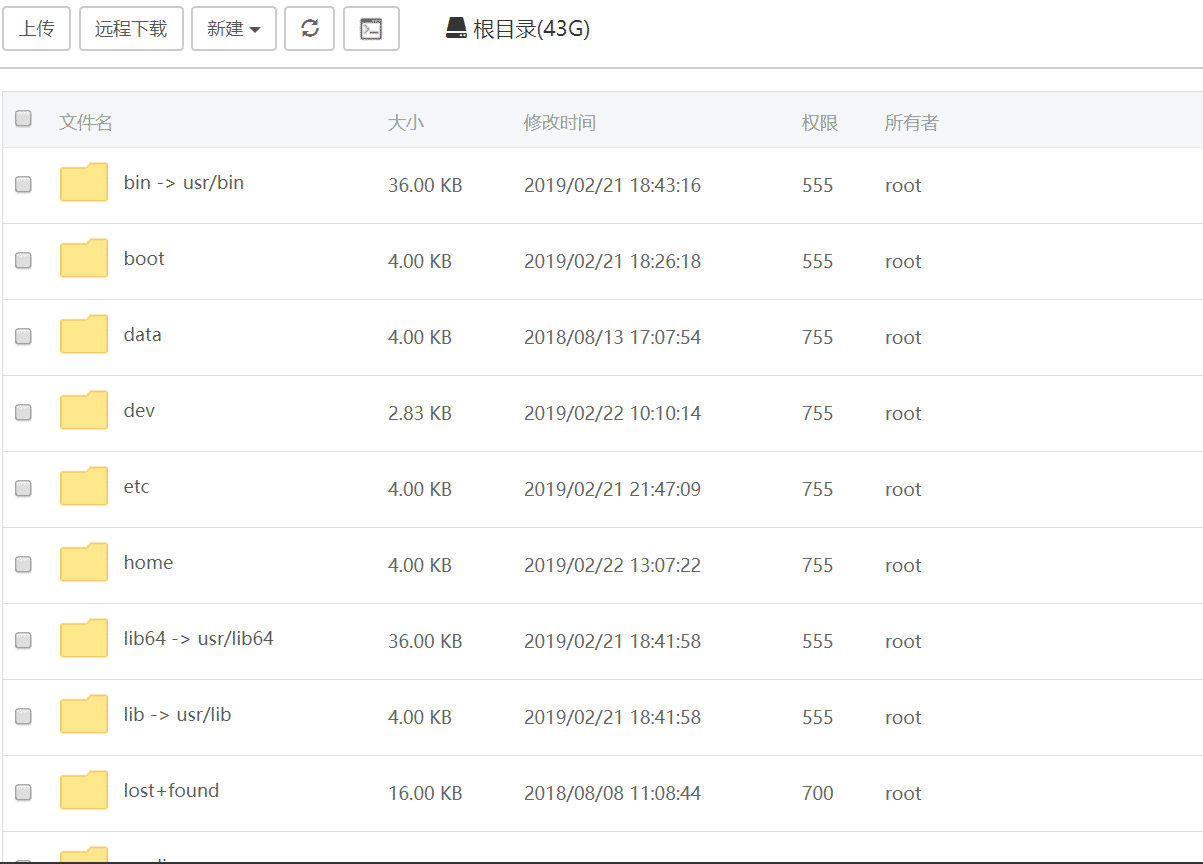Open the lib -> usr/lib name

tap(178, 714)
